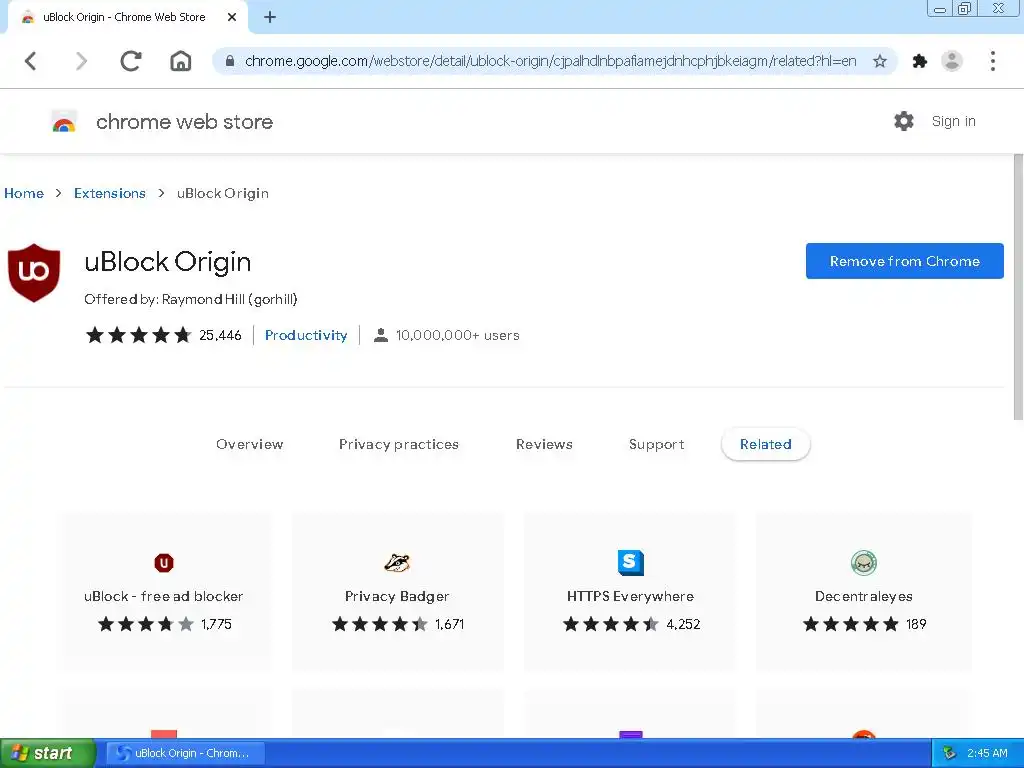Click the browser forward arrow
Image resolution: width=1024 pixels, height=768 pixels.
pos(81,61)
